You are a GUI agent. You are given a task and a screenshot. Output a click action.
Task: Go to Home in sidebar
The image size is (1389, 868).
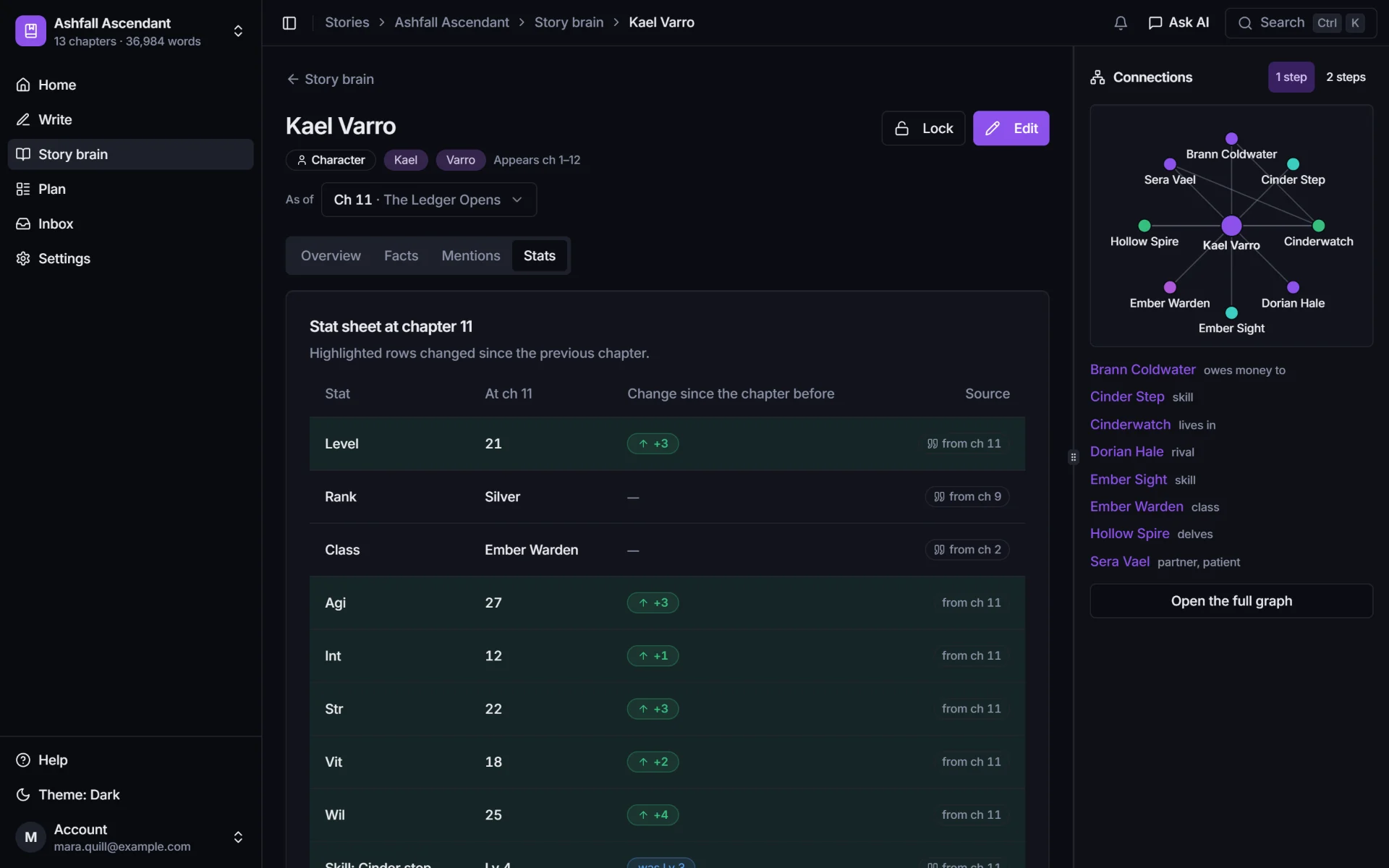click(x=130, y=85)
